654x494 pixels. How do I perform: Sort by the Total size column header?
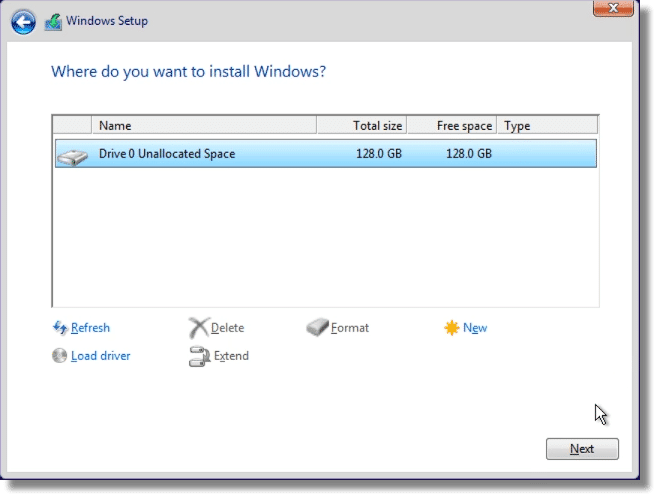(362, 126)
